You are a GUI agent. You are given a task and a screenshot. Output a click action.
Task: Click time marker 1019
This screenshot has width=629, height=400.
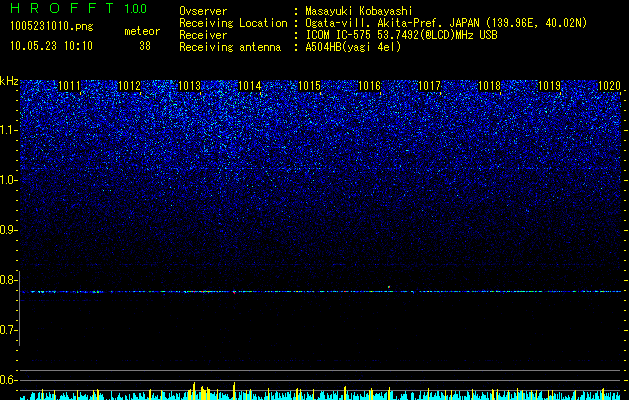[x=549, y=86]
